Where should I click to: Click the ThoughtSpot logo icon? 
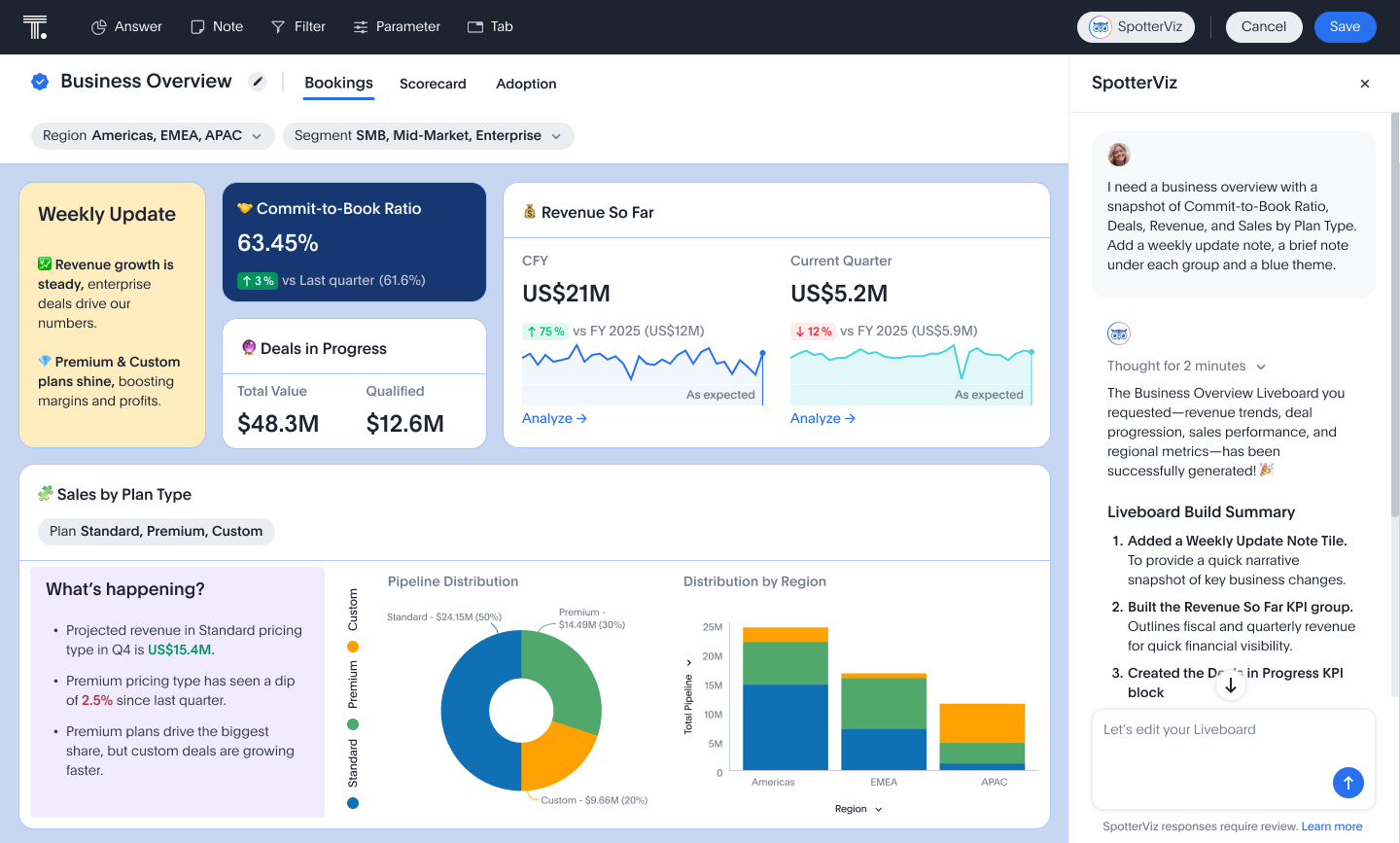(x=35, y=27)
